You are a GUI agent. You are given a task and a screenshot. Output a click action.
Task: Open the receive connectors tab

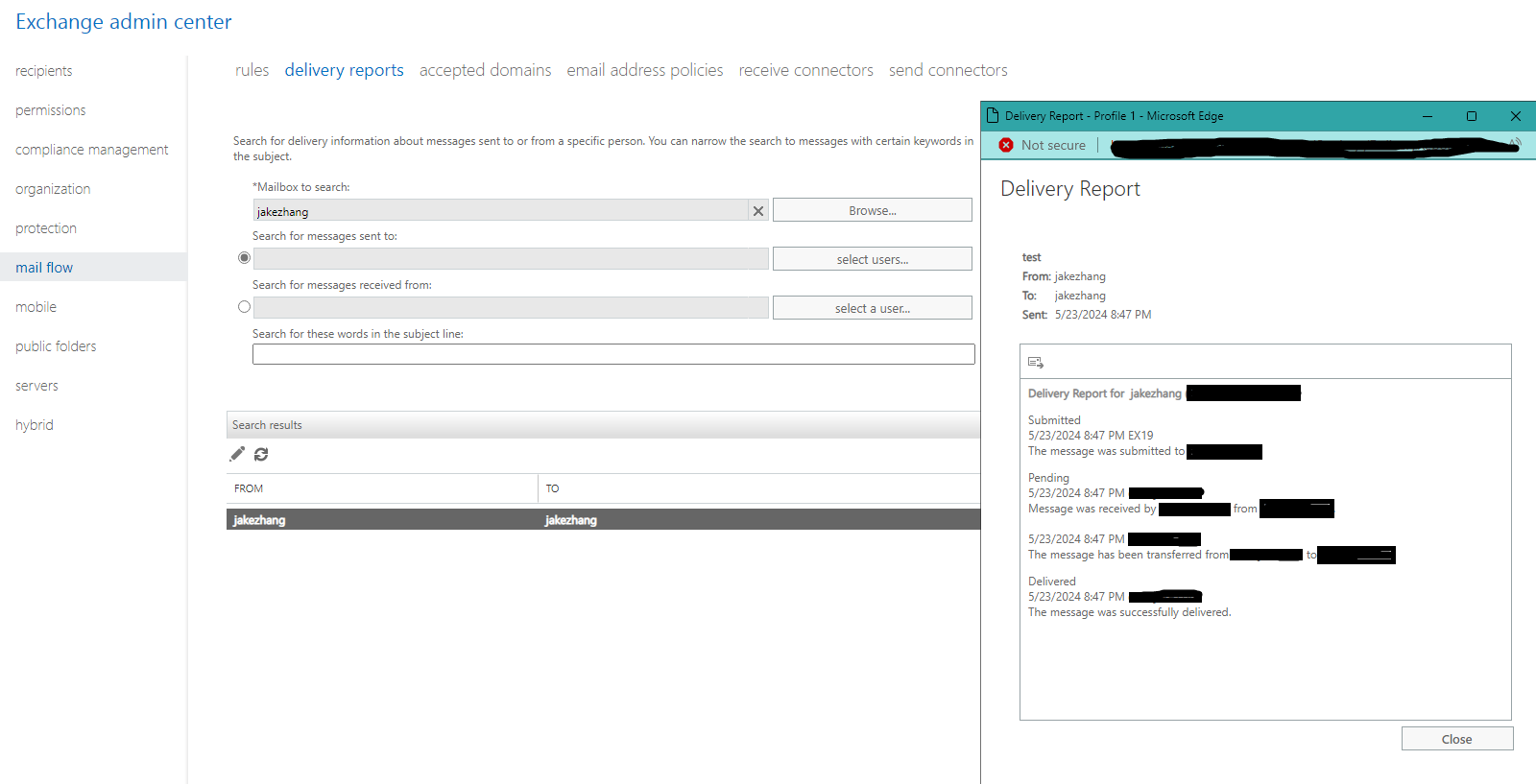806,70
